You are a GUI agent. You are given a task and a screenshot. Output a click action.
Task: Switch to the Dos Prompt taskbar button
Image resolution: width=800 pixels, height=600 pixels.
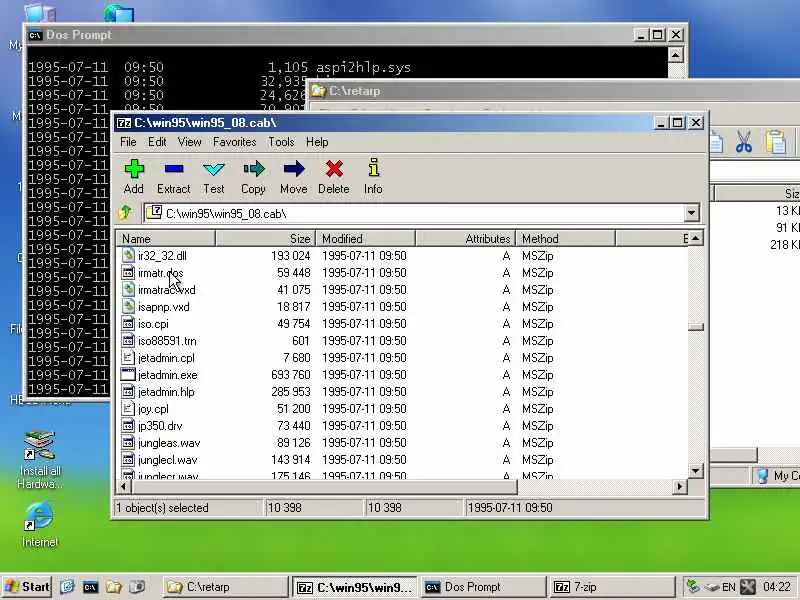pos(484,587)
